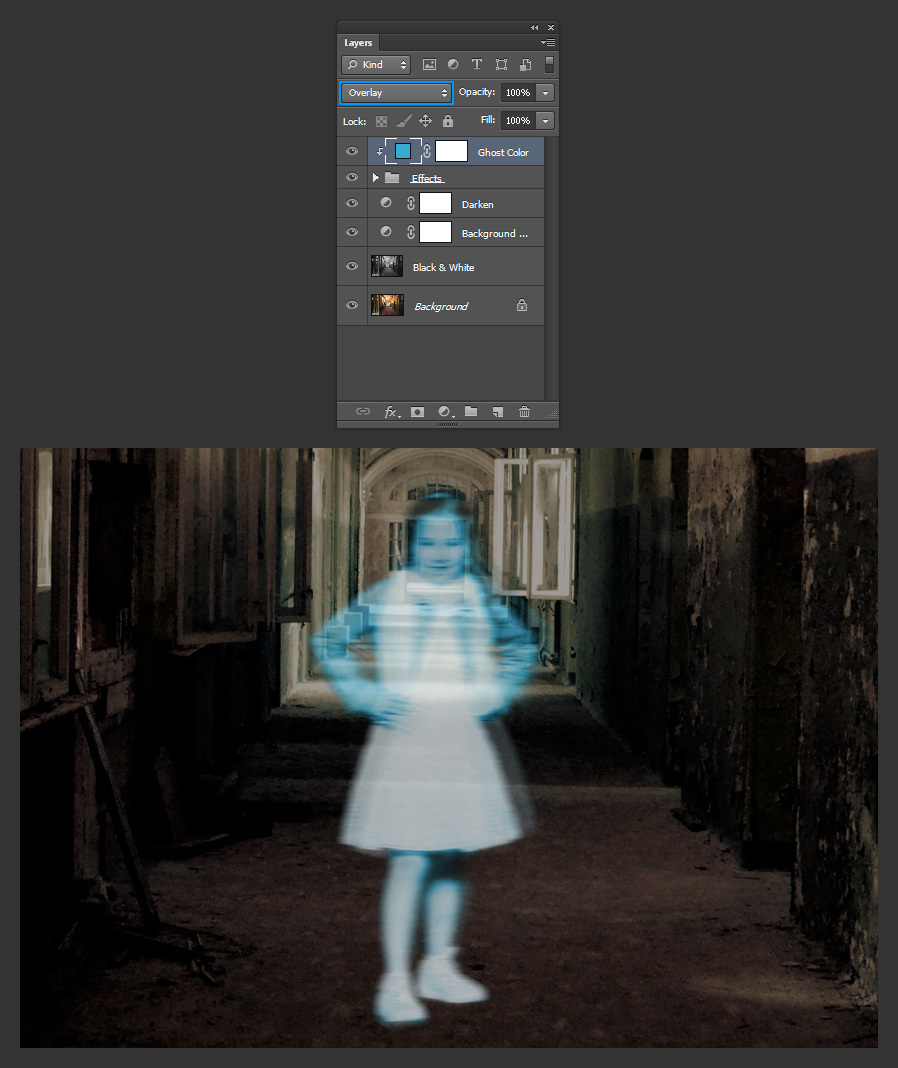Select the Background layer thumbnail
The width and height of the screenshot is (898, 1068).
[387, 305]
